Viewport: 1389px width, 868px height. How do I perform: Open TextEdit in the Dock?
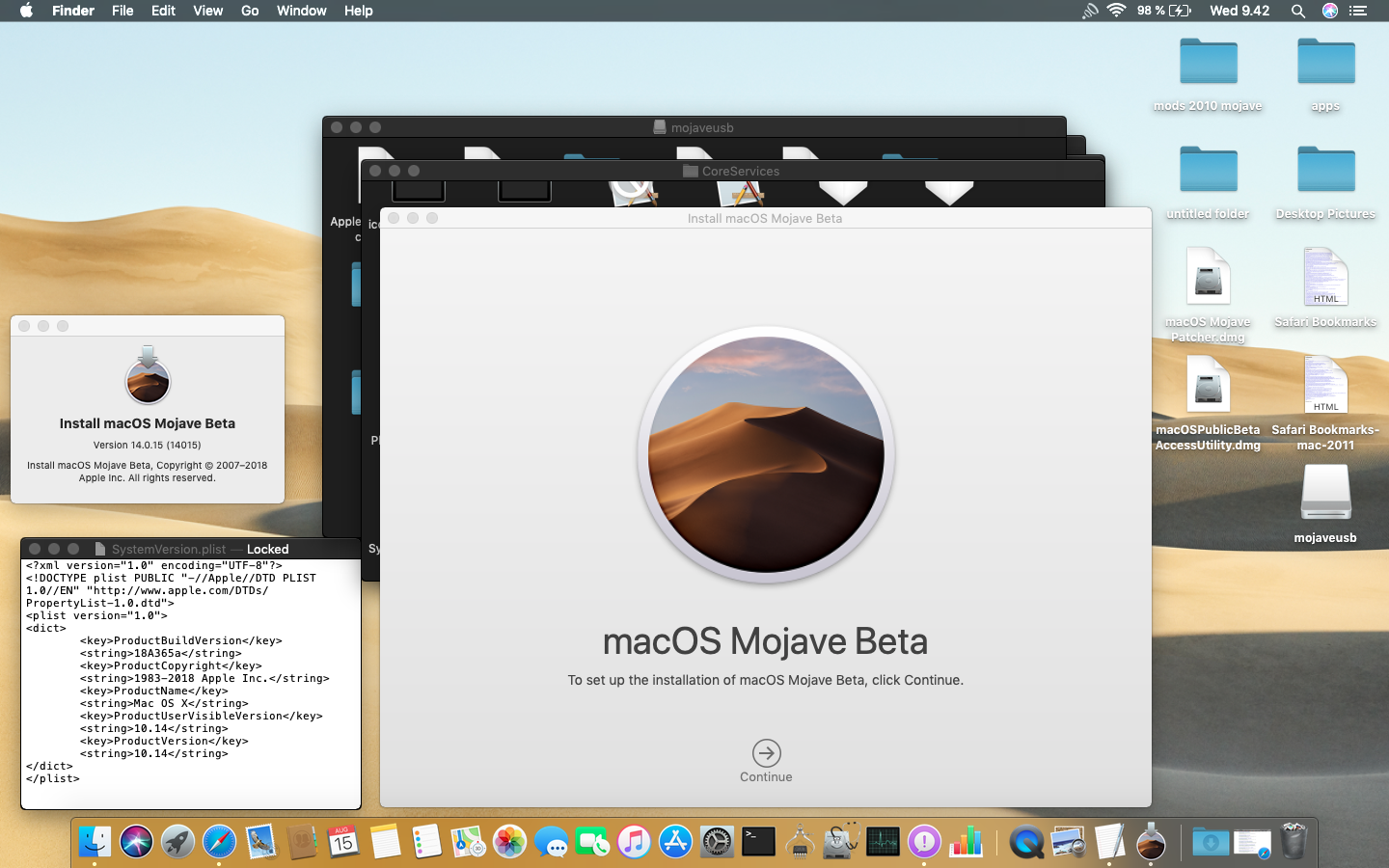pos(1109,841)
